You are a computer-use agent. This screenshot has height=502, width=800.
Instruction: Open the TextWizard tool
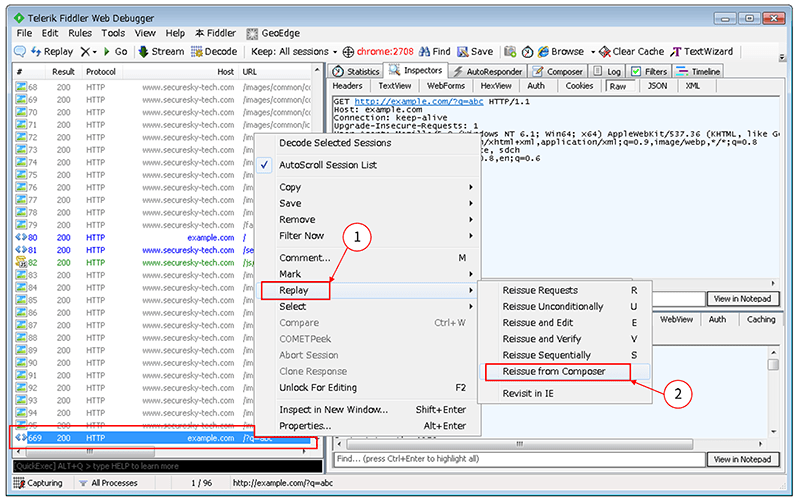click(702, 52)
